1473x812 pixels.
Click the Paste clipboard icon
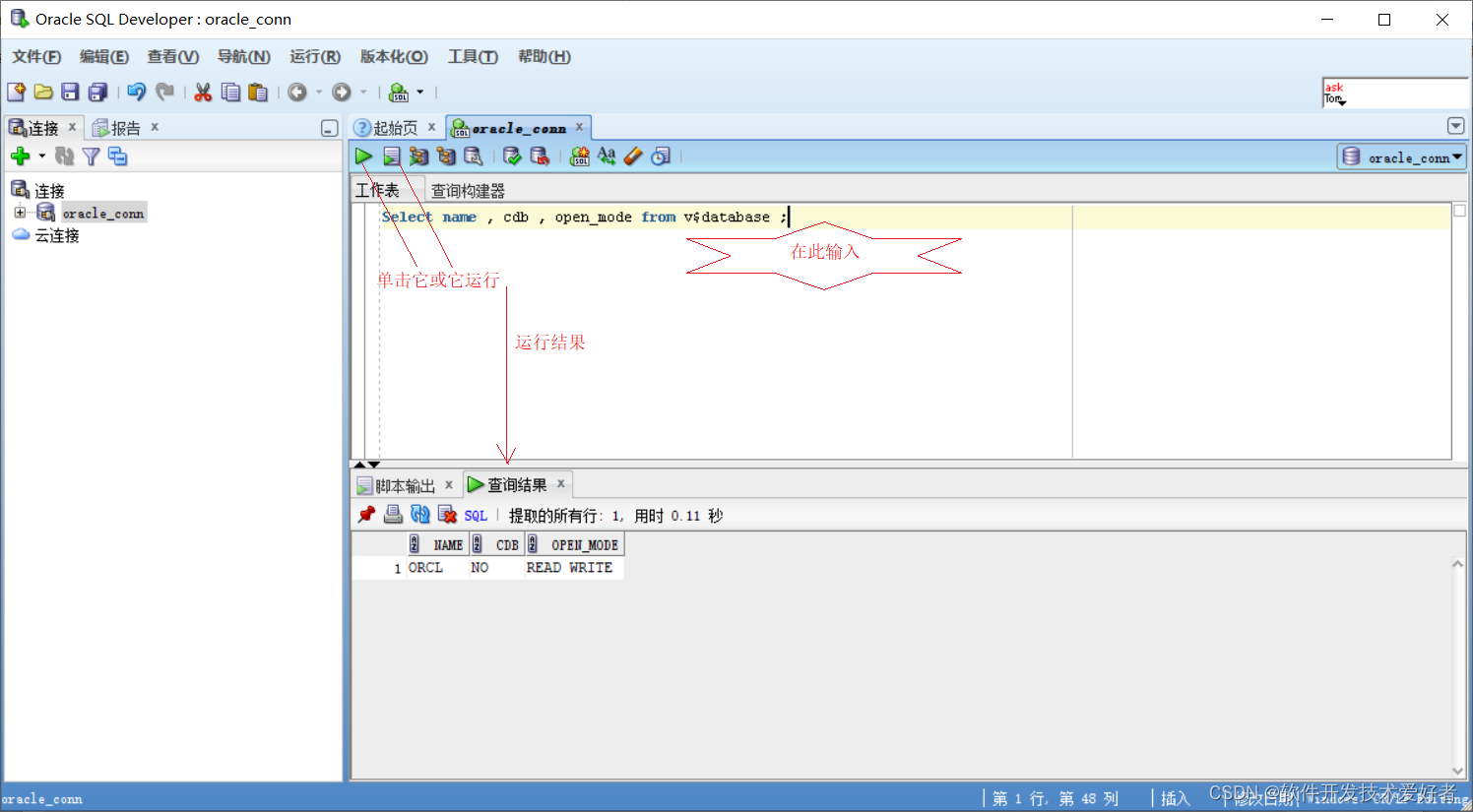click(258, 92)
